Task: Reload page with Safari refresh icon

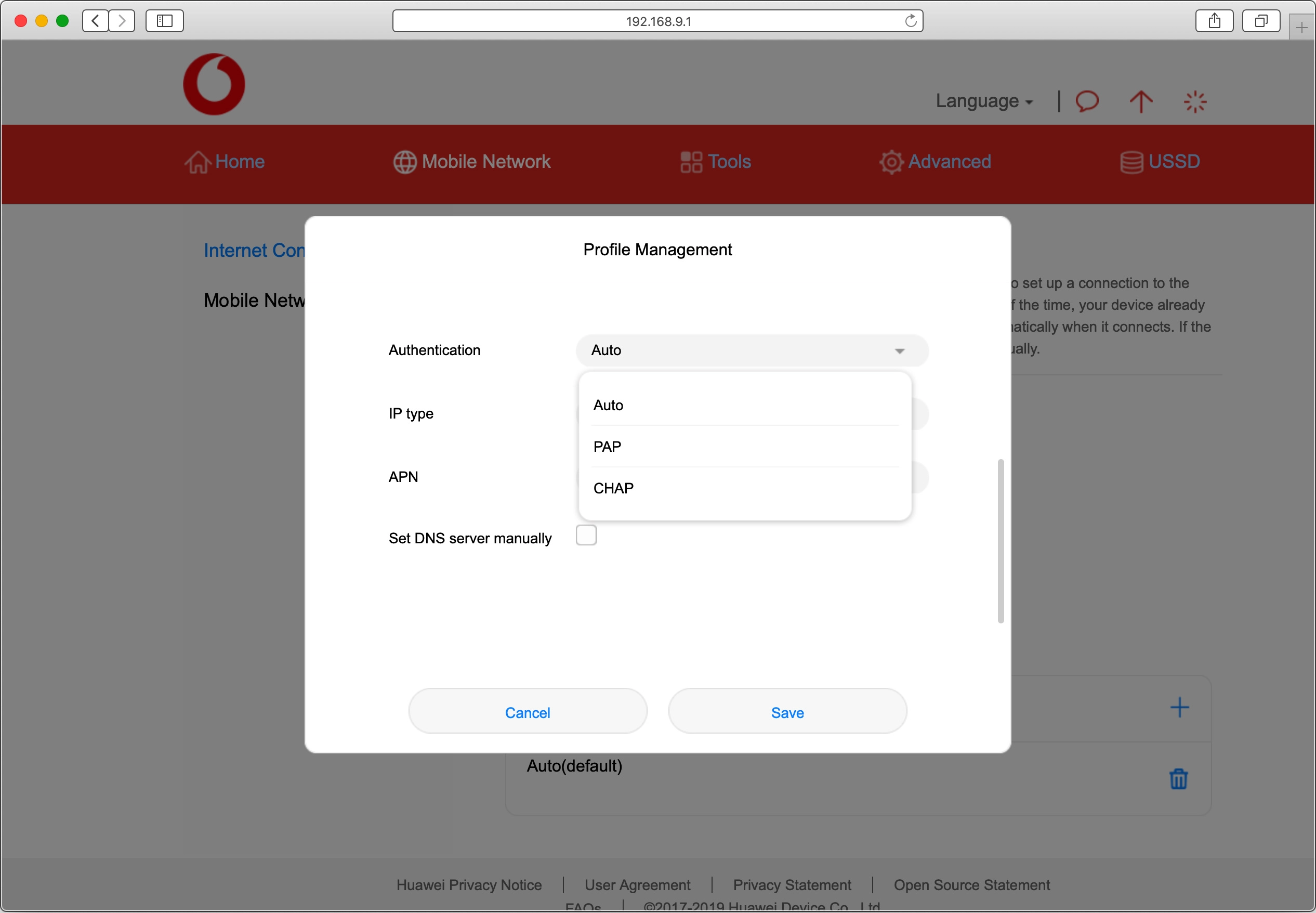Action: pos(911,21)
